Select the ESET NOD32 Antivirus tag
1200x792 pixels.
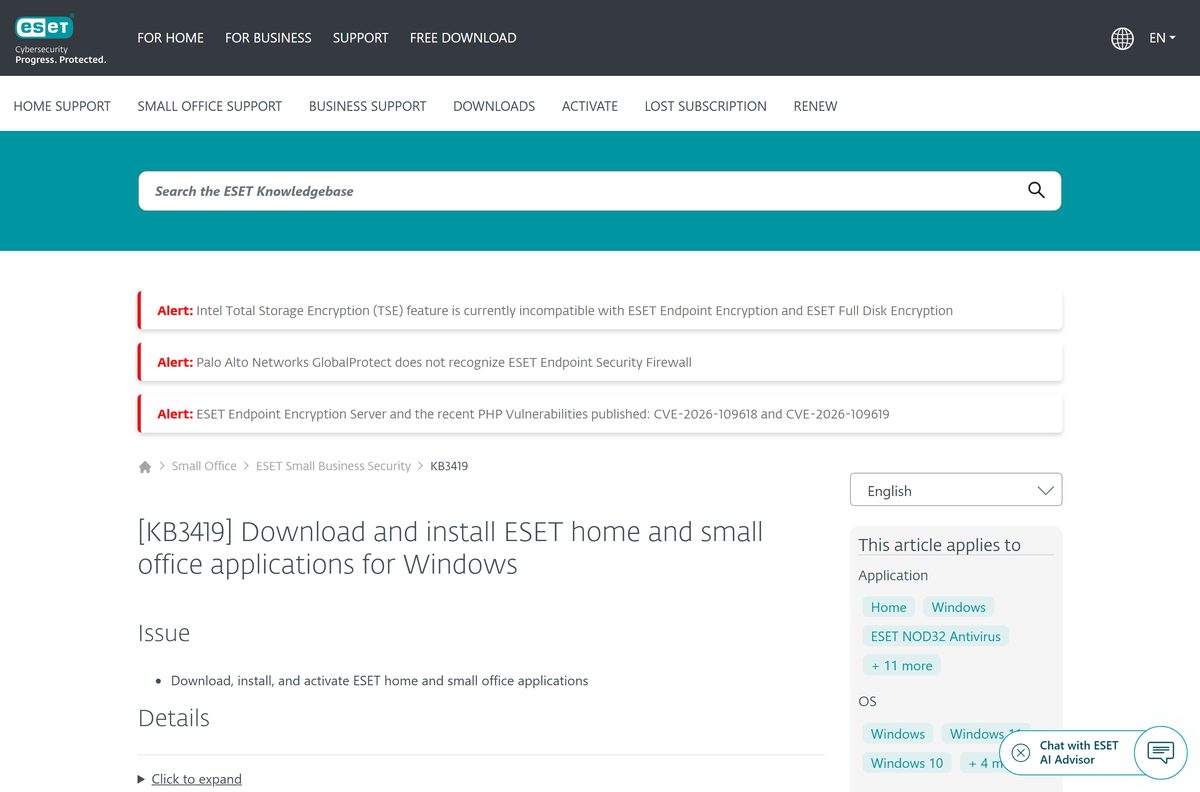pos(935,636)
